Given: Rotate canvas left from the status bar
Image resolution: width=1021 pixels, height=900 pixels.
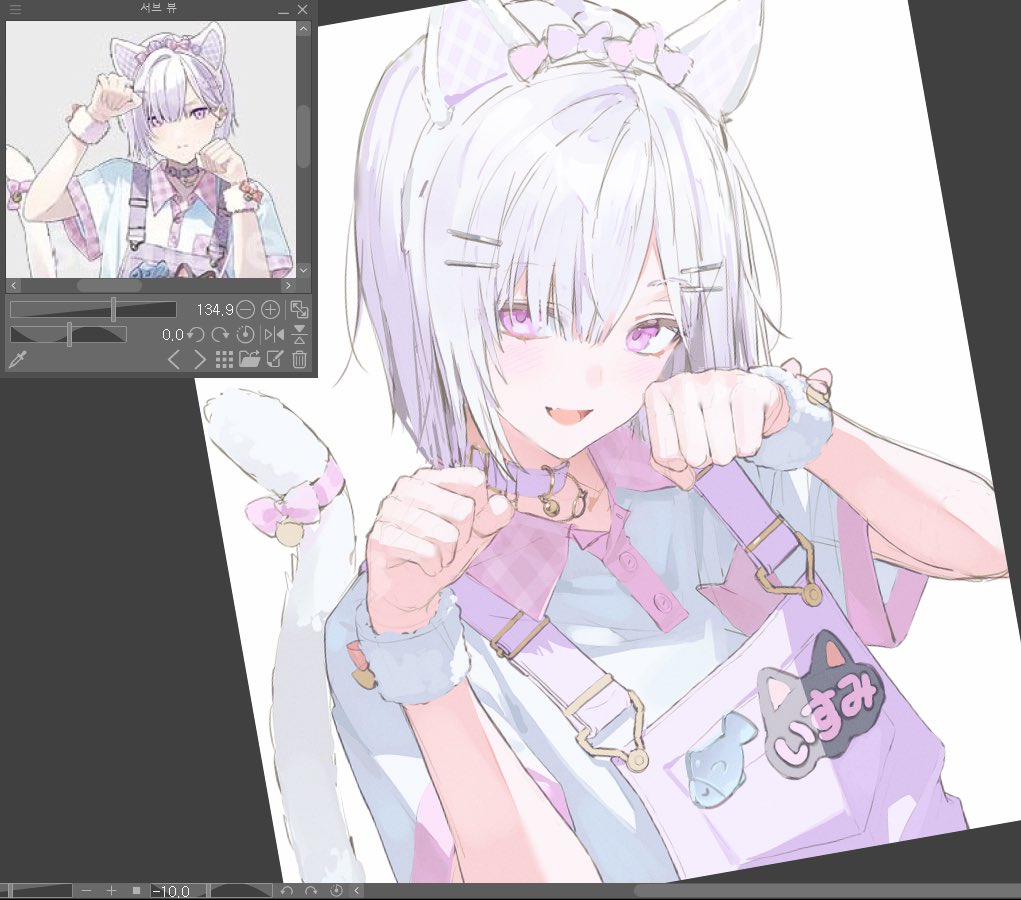Looking at the screenshot, I should point(287,891).
